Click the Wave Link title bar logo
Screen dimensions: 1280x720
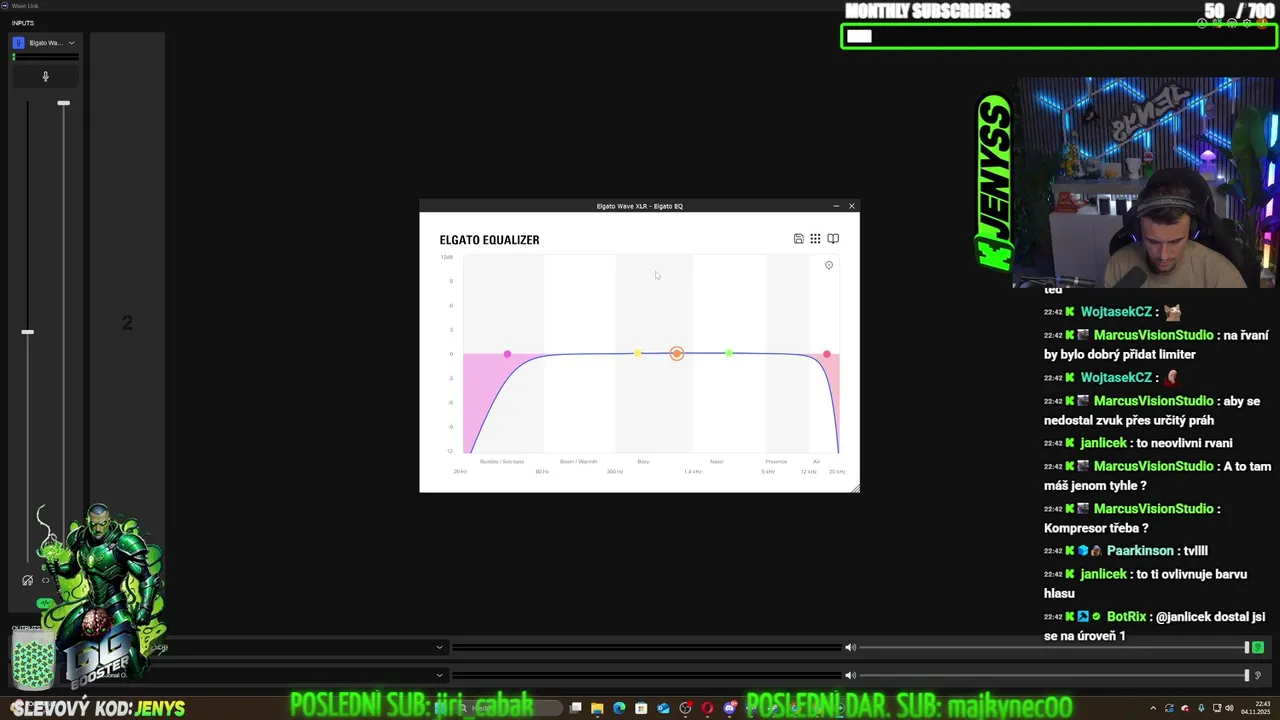pos(4,5)
